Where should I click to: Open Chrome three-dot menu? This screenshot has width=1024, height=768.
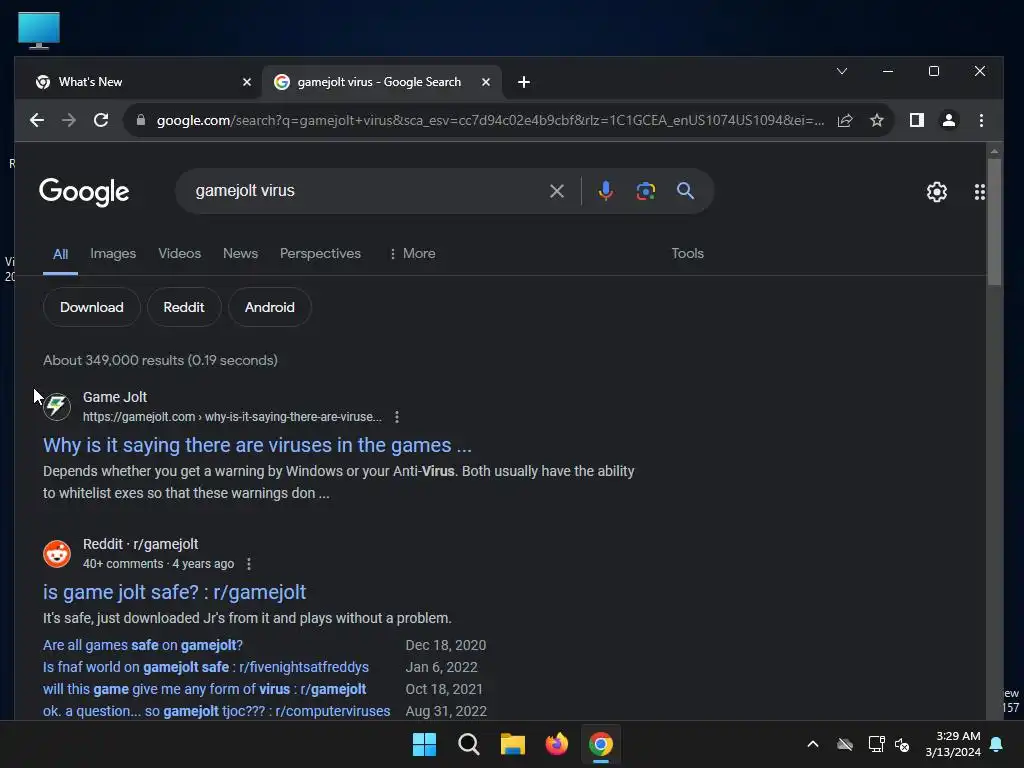981,120
